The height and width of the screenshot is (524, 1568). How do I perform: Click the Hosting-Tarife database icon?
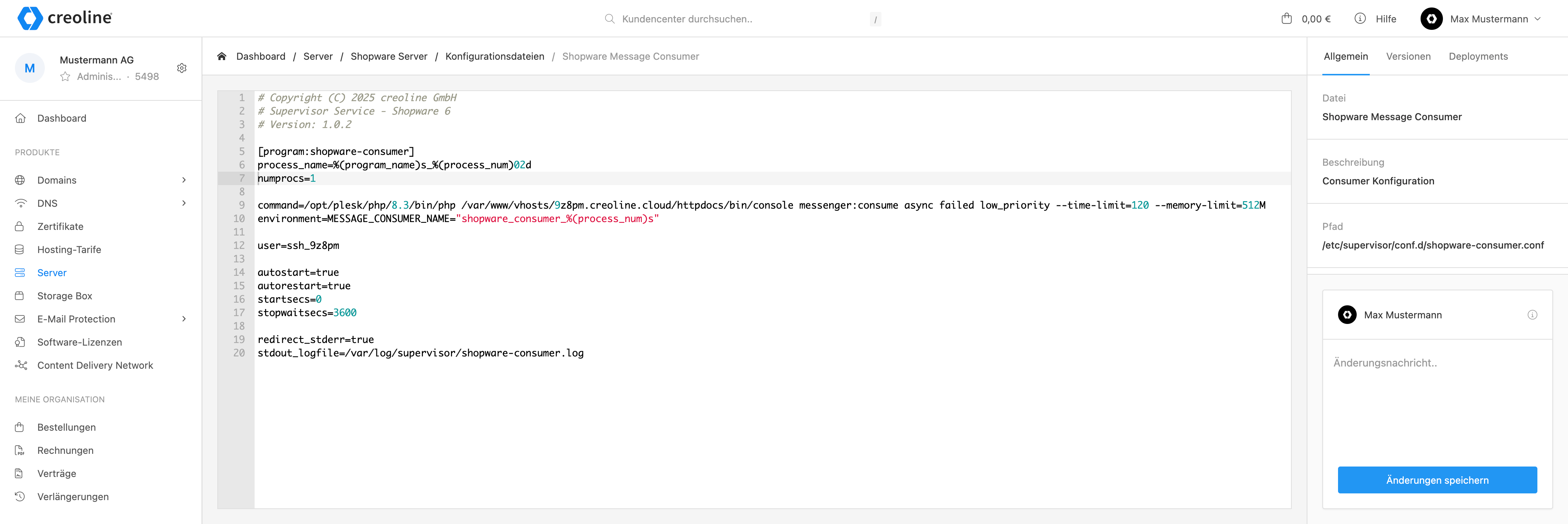click(20, 250)
